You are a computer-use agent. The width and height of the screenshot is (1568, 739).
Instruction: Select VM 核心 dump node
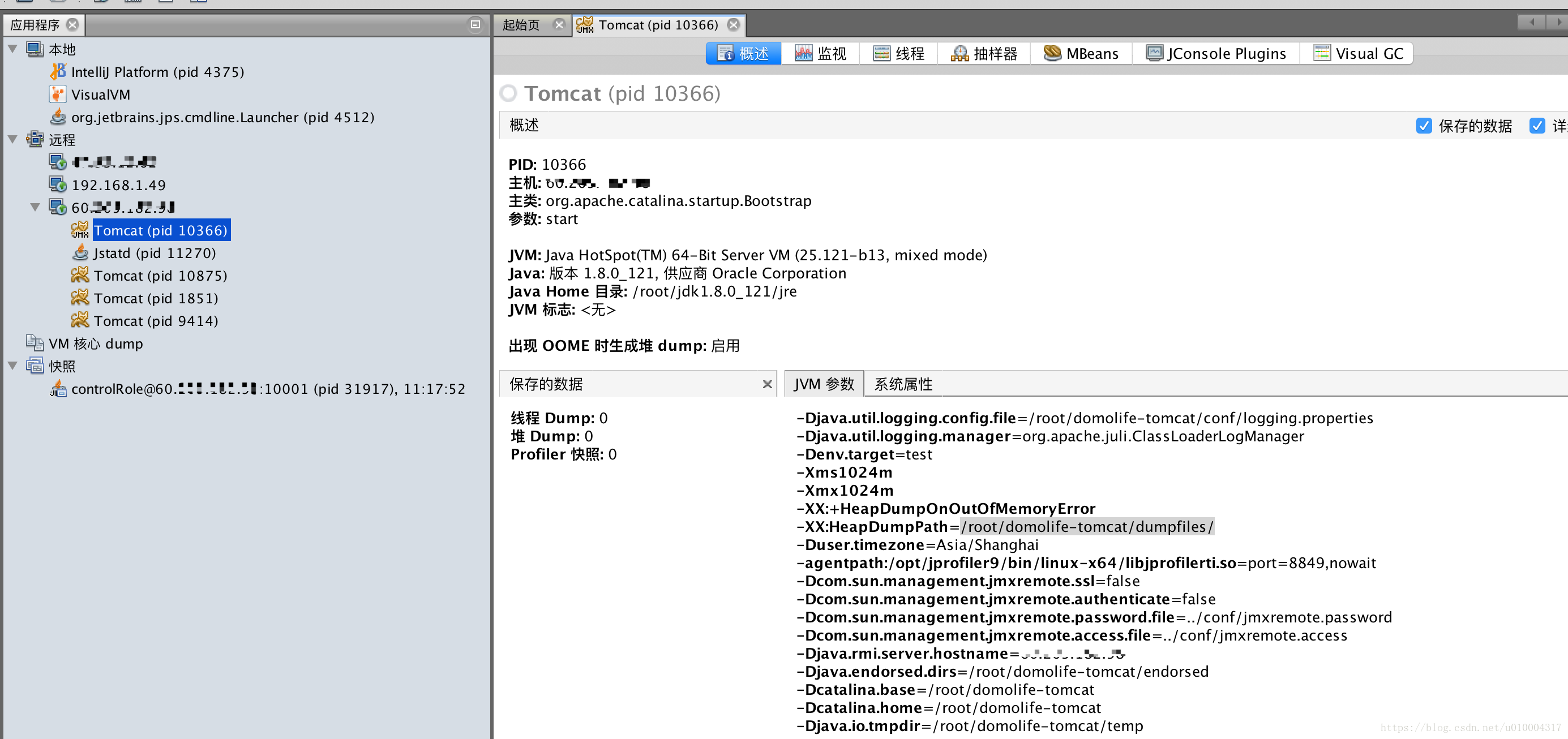[x=96, y=343]
